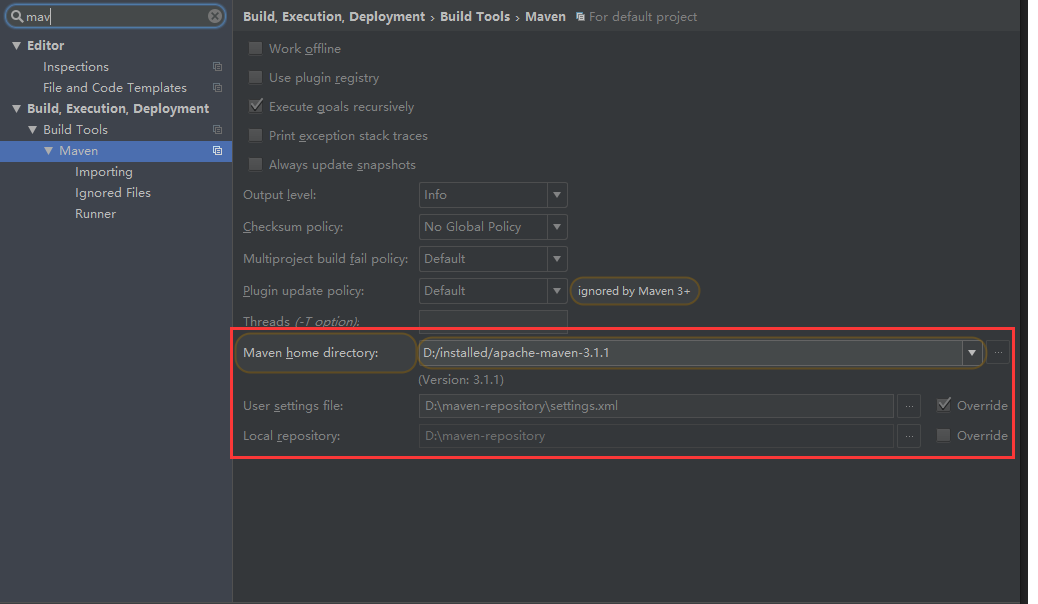Clear the settings search field text
1038x604 pixels.
coord(214,16)
